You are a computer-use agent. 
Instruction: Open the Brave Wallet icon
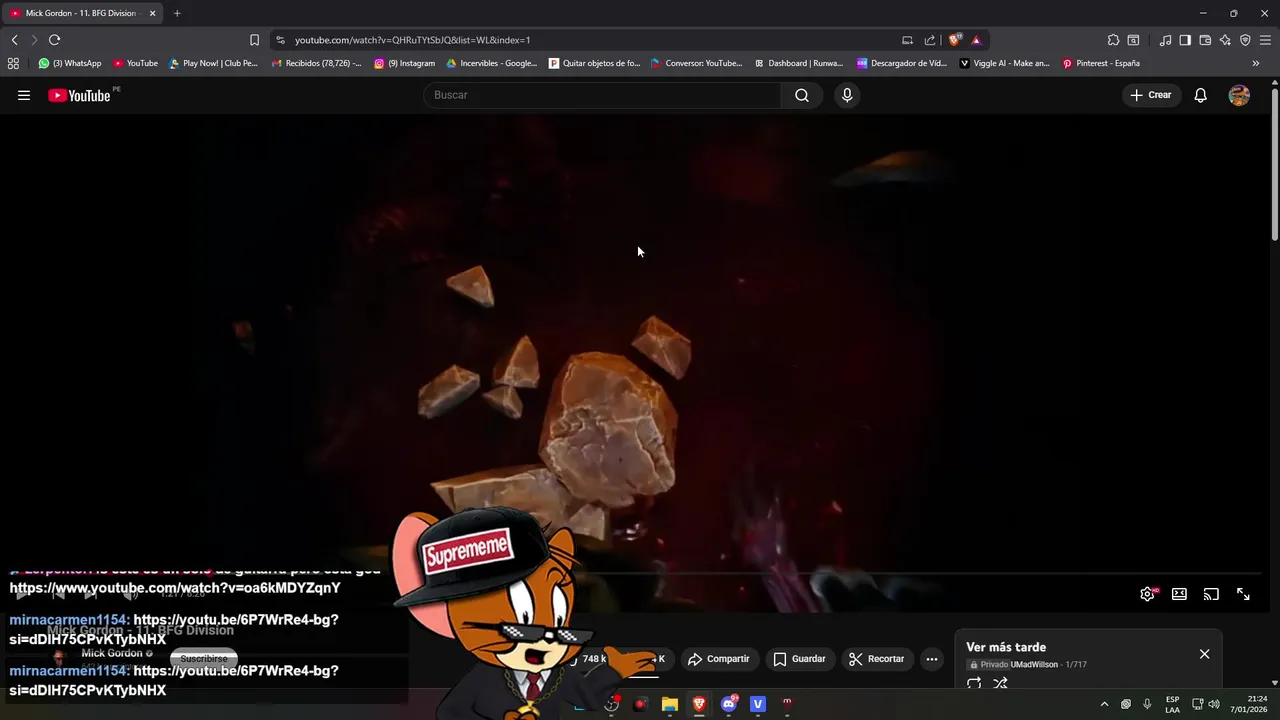[x=1205, y=40]
